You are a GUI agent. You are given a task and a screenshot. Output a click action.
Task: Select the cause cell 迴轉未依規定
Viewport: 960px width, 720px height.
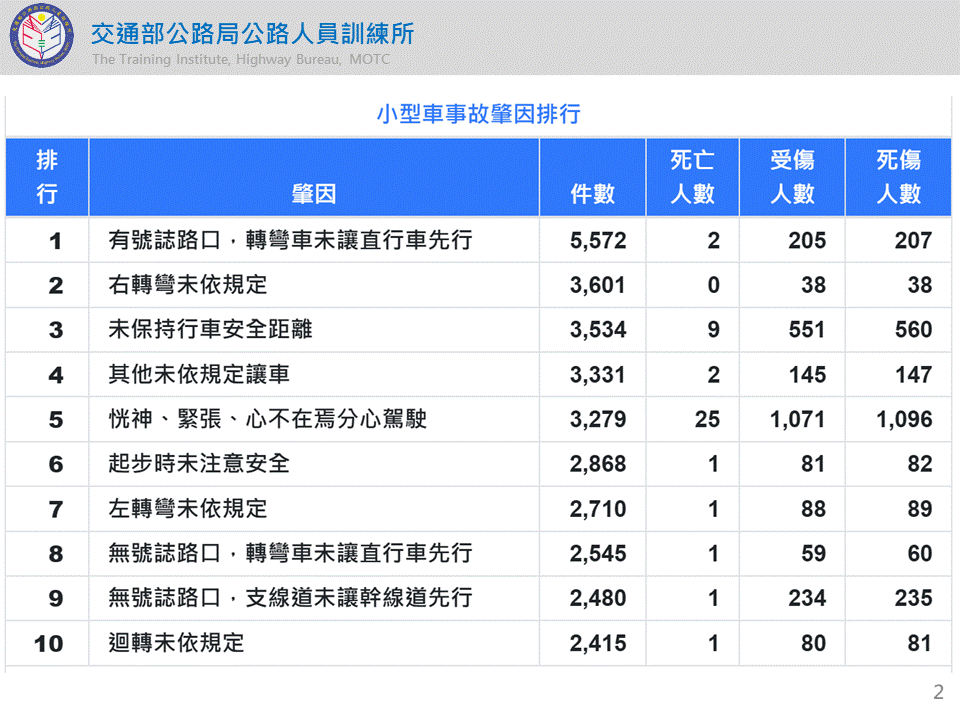(176, 643)
